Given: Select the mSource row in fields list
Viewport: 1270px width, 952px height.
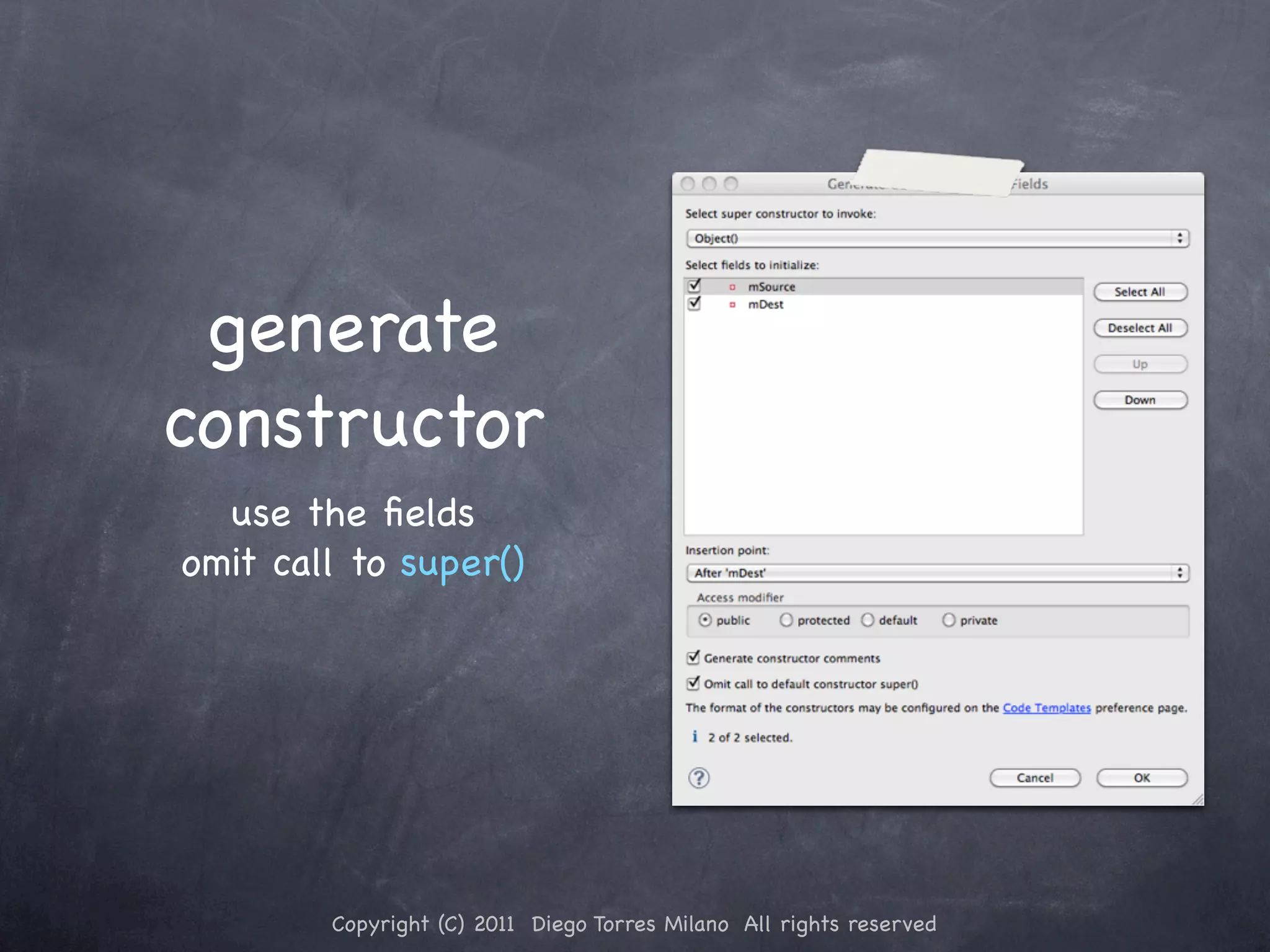Looking at the screenshot, I should pos(884,287).
